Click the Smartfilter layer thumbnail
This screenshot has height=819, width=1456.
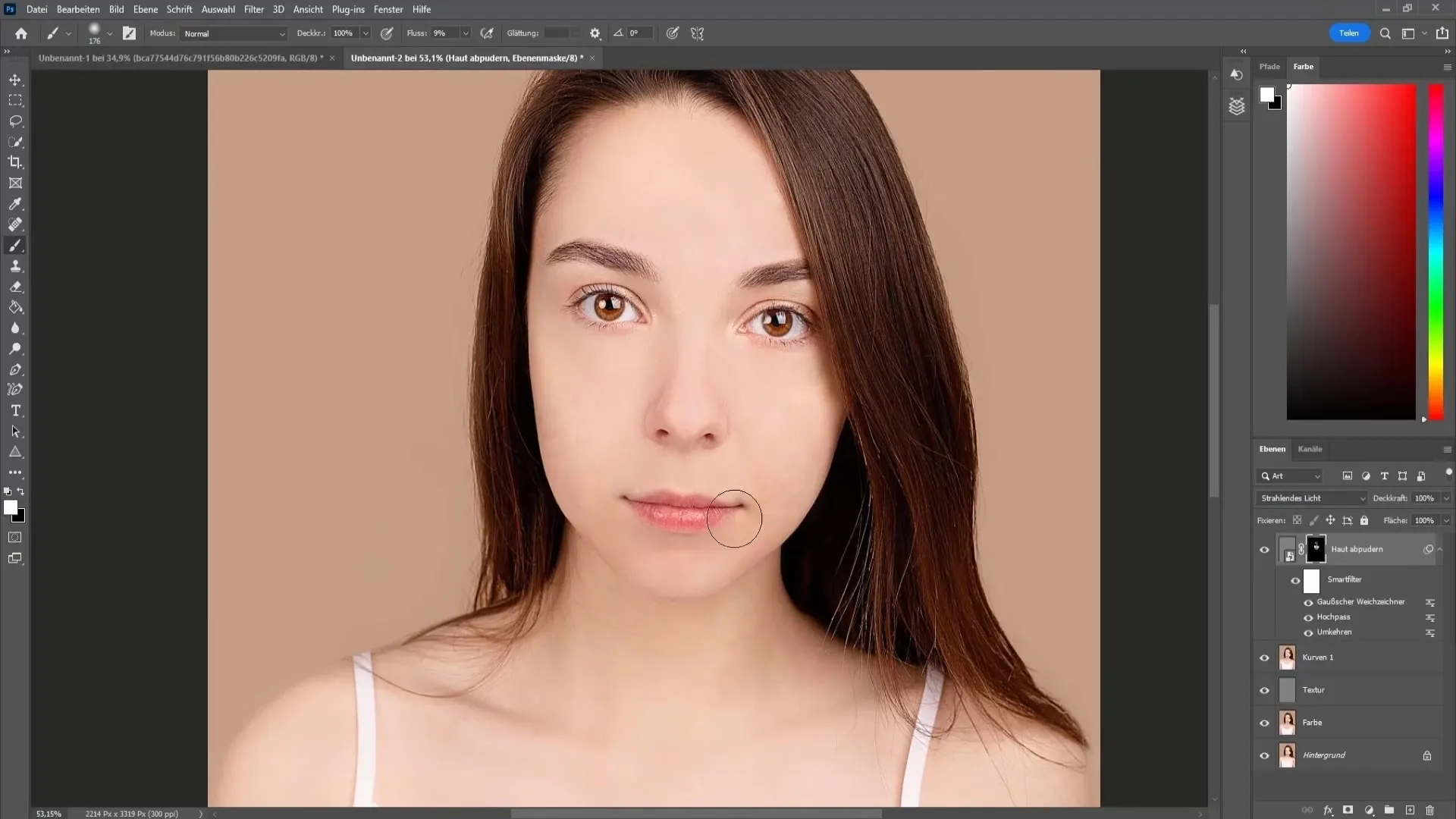[x=1313, y=579]
